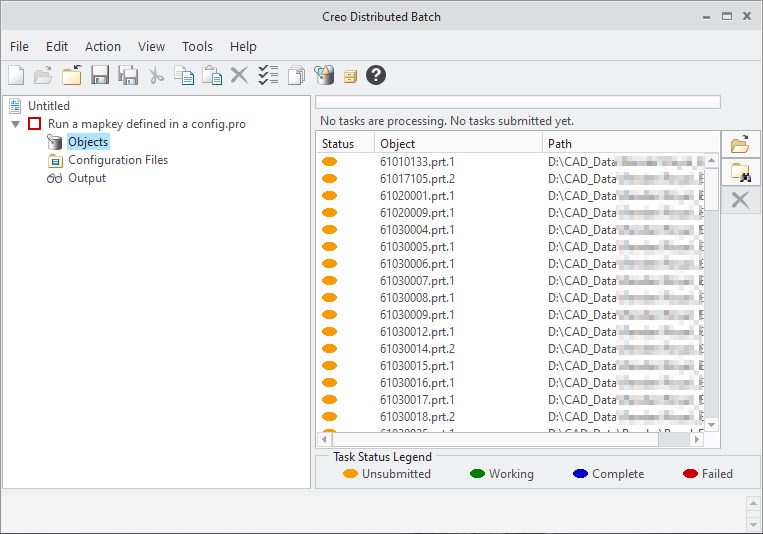This screenshot has width=763, height=534.
Task: Click the Cut scissors icon
Action: pyautogui.click(x=156, y=75)
